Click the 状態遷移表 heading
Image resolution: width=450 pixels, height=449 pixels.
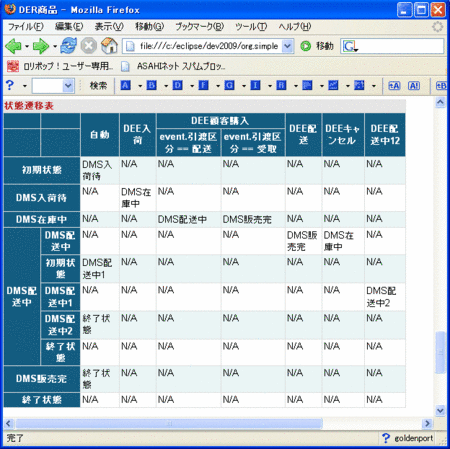coord(29,106)
